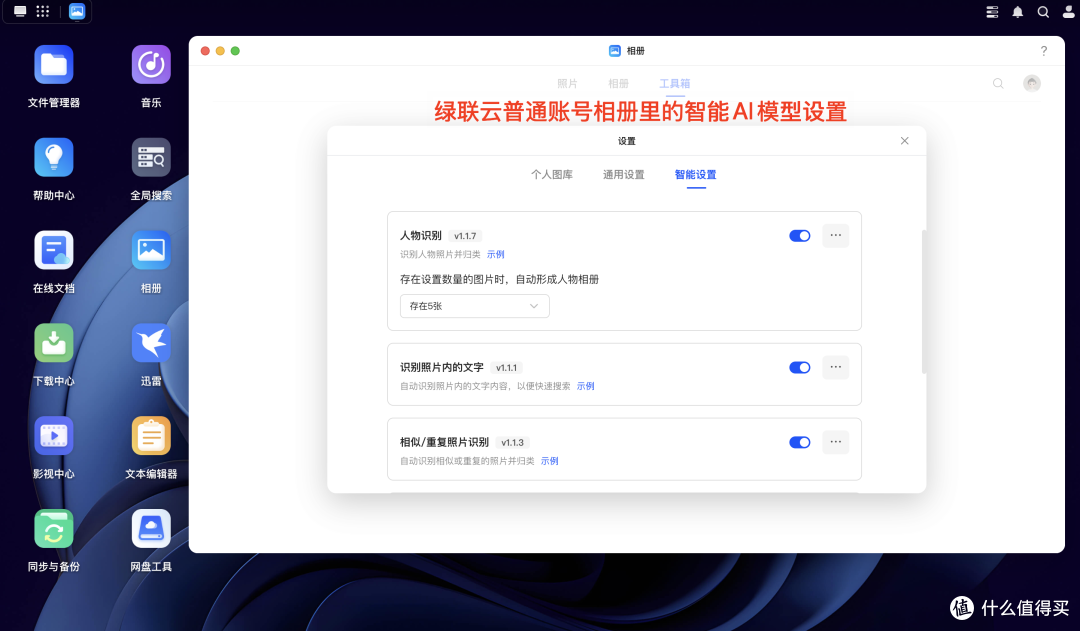The width and height of the screenshot is (1080, 631).
Task: Click 示例 link under 相似/重复照片识别
Action: (x=550, y=461)
